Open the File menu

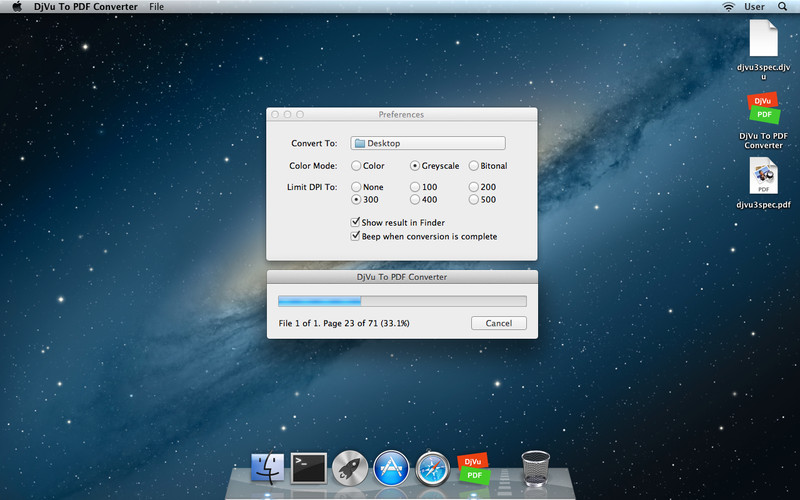coord(157,7)
